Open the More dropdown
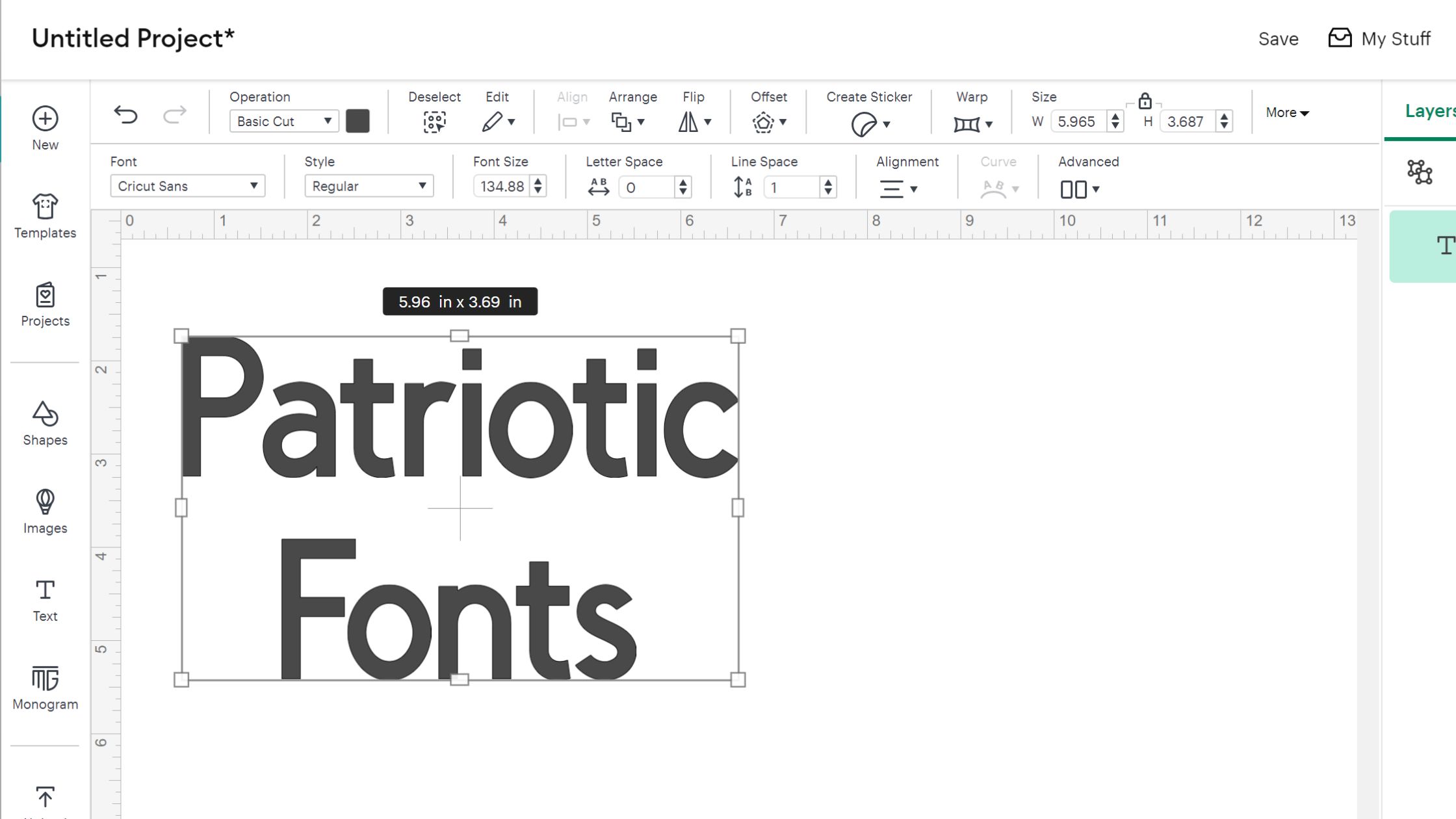Viewport: 1456px width, 819px height. coord(1286,112)
